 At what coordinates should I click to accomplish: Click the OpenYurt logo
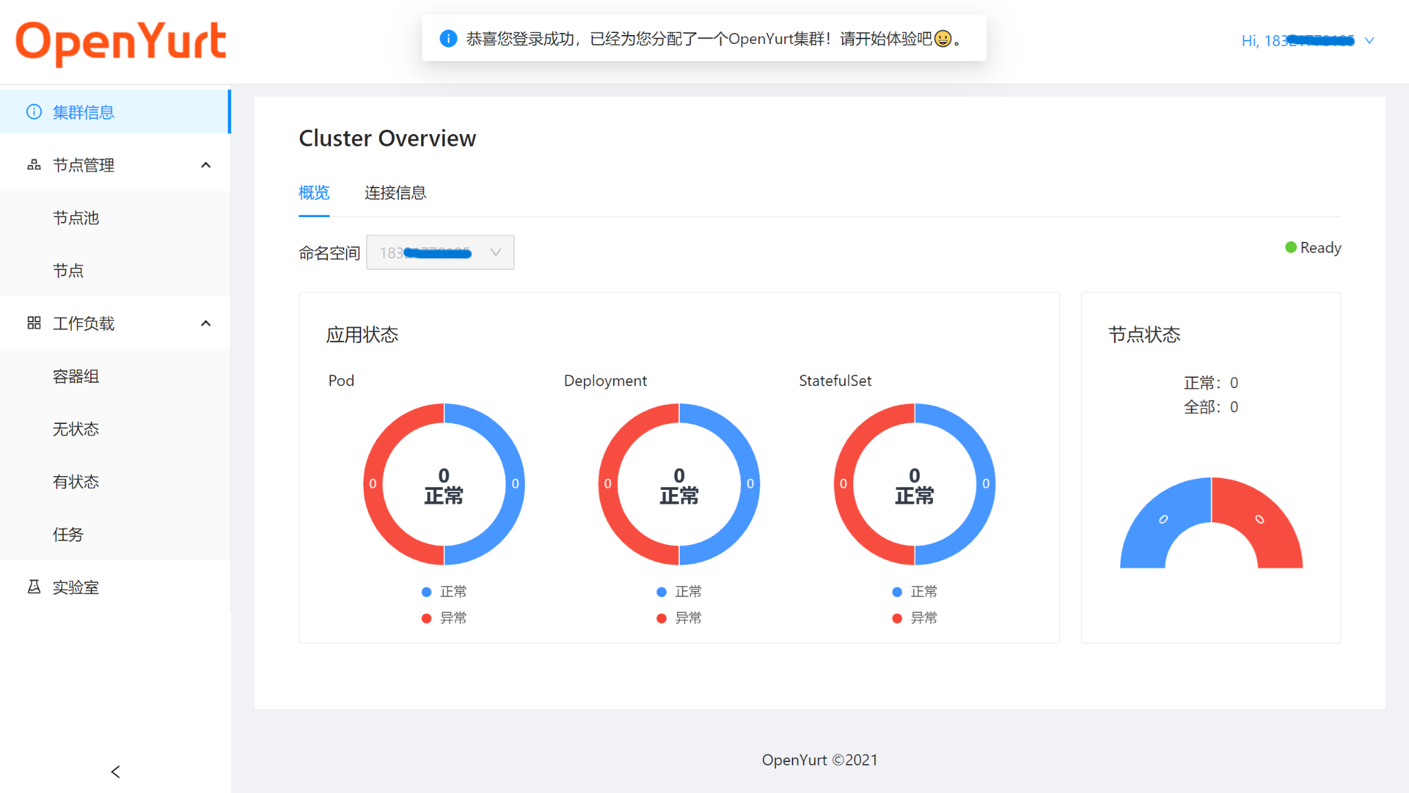121,43
